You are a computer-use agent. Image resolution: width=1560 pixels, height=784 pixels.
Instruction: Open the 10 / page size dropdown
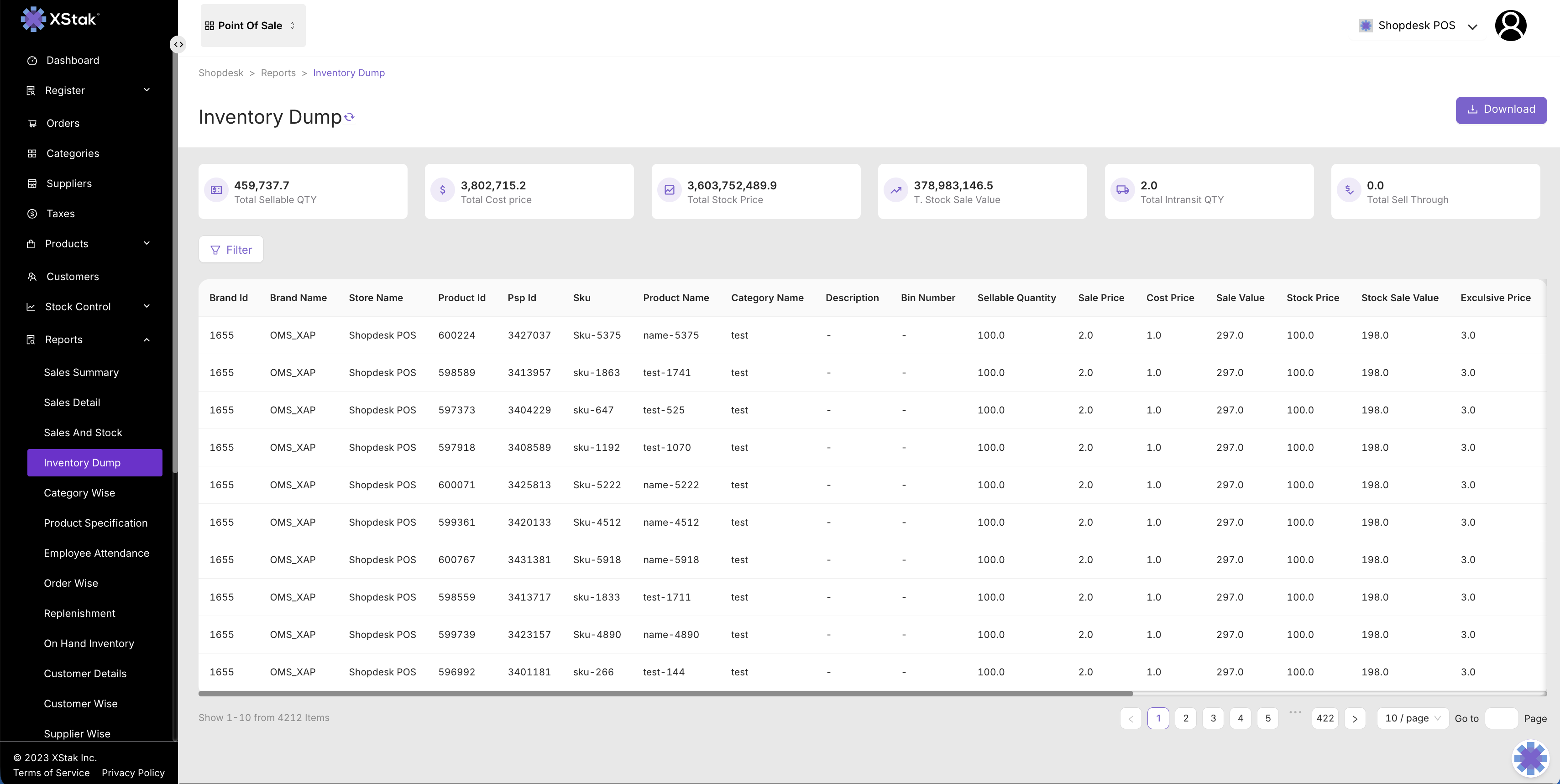point(1412,718)
